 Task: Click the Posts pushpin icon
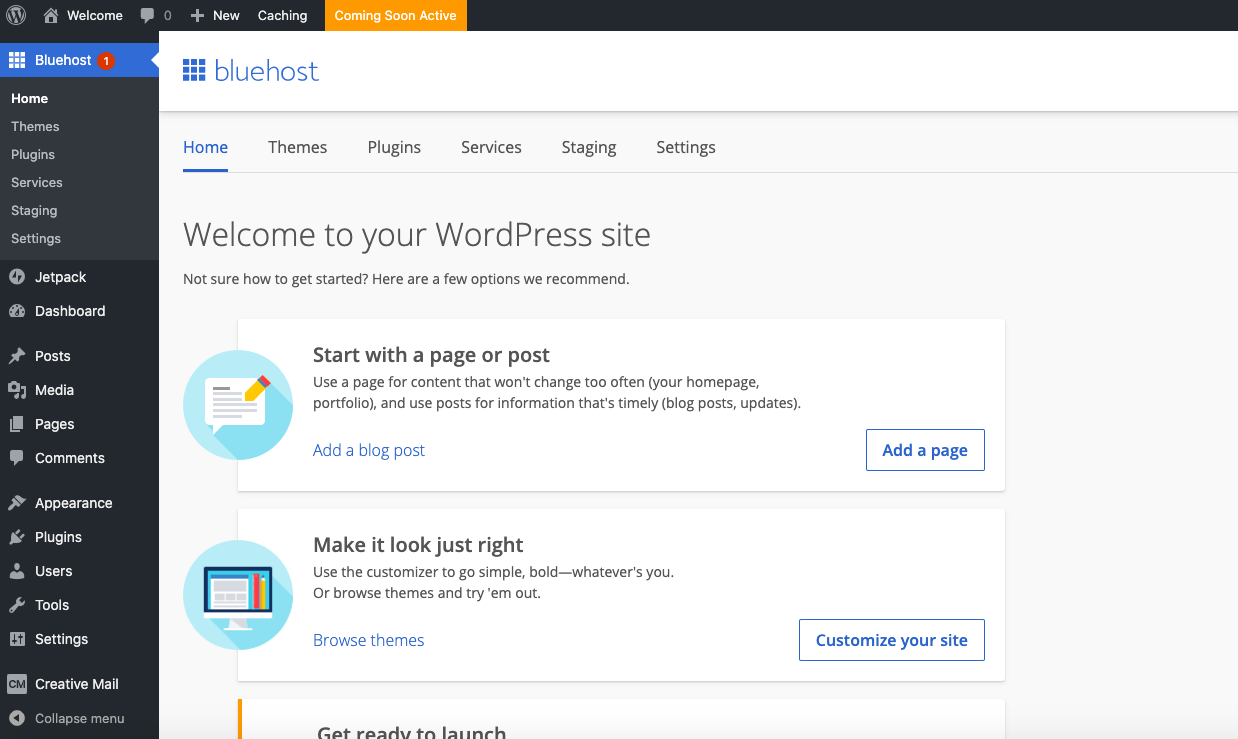click(16, 356)
